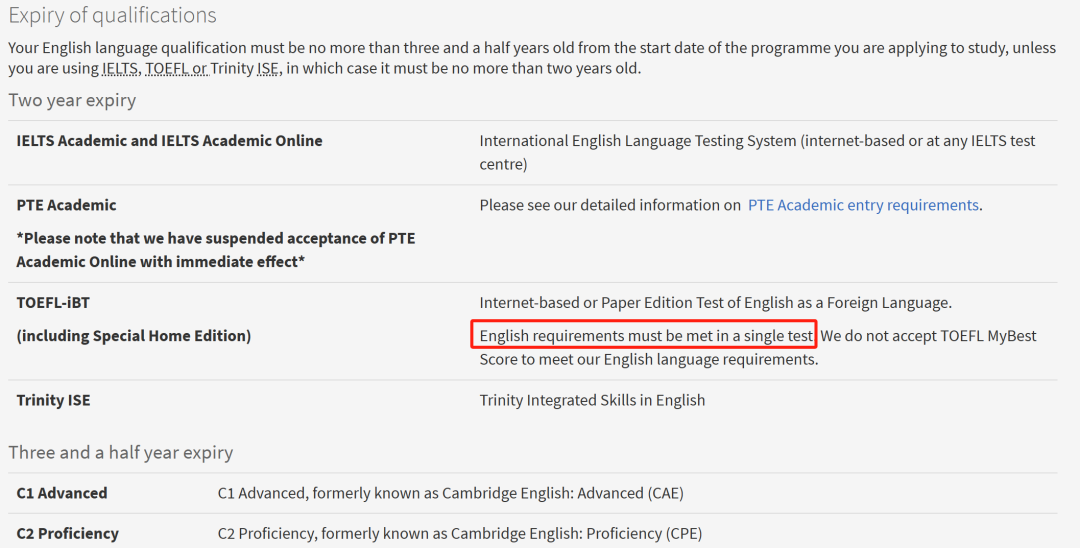
Task: Click the bold Trinity ISE table row label
Action: pyautogui.click(x=53, y=400)
